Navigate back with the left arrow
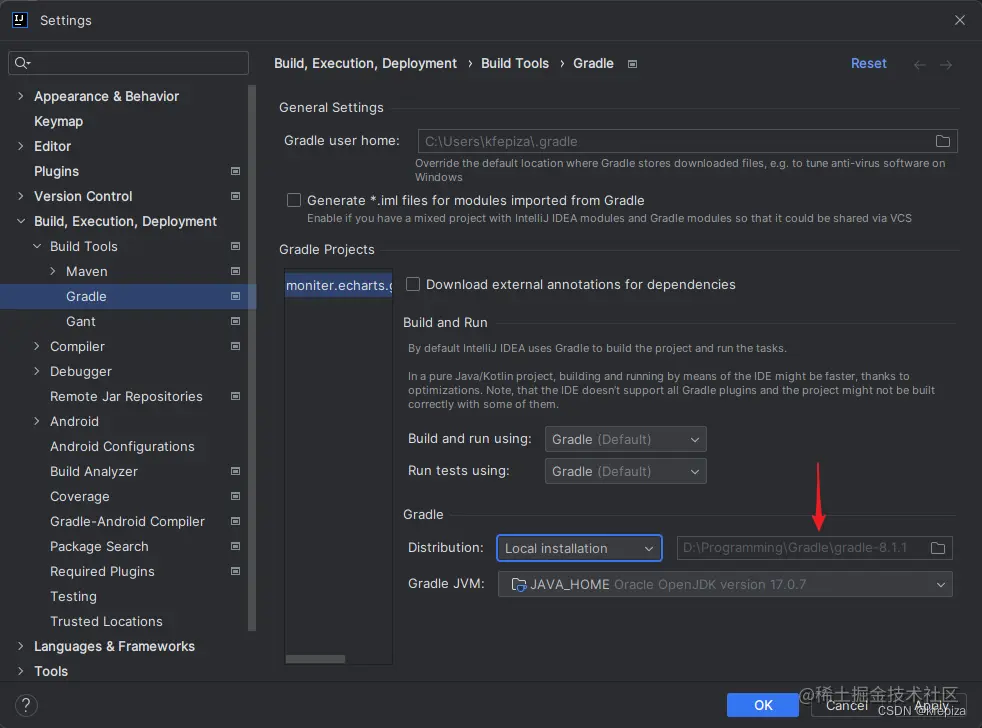Screen dimensions: 982x728 (x=919, y=65)
